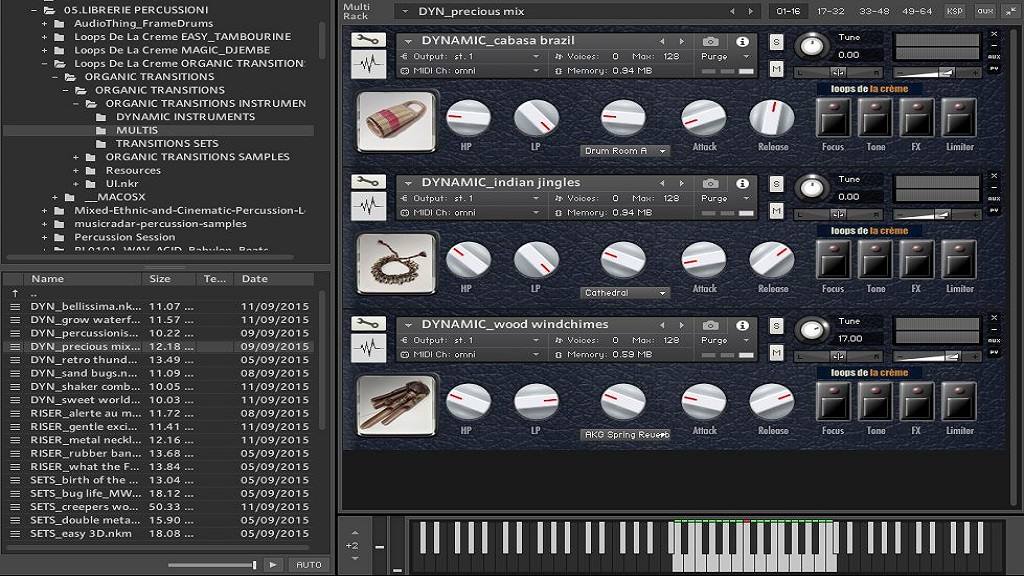Enable the Focus button on cabasa brazil
This screenshot has width=1024, height=576.
pos(833,117)
